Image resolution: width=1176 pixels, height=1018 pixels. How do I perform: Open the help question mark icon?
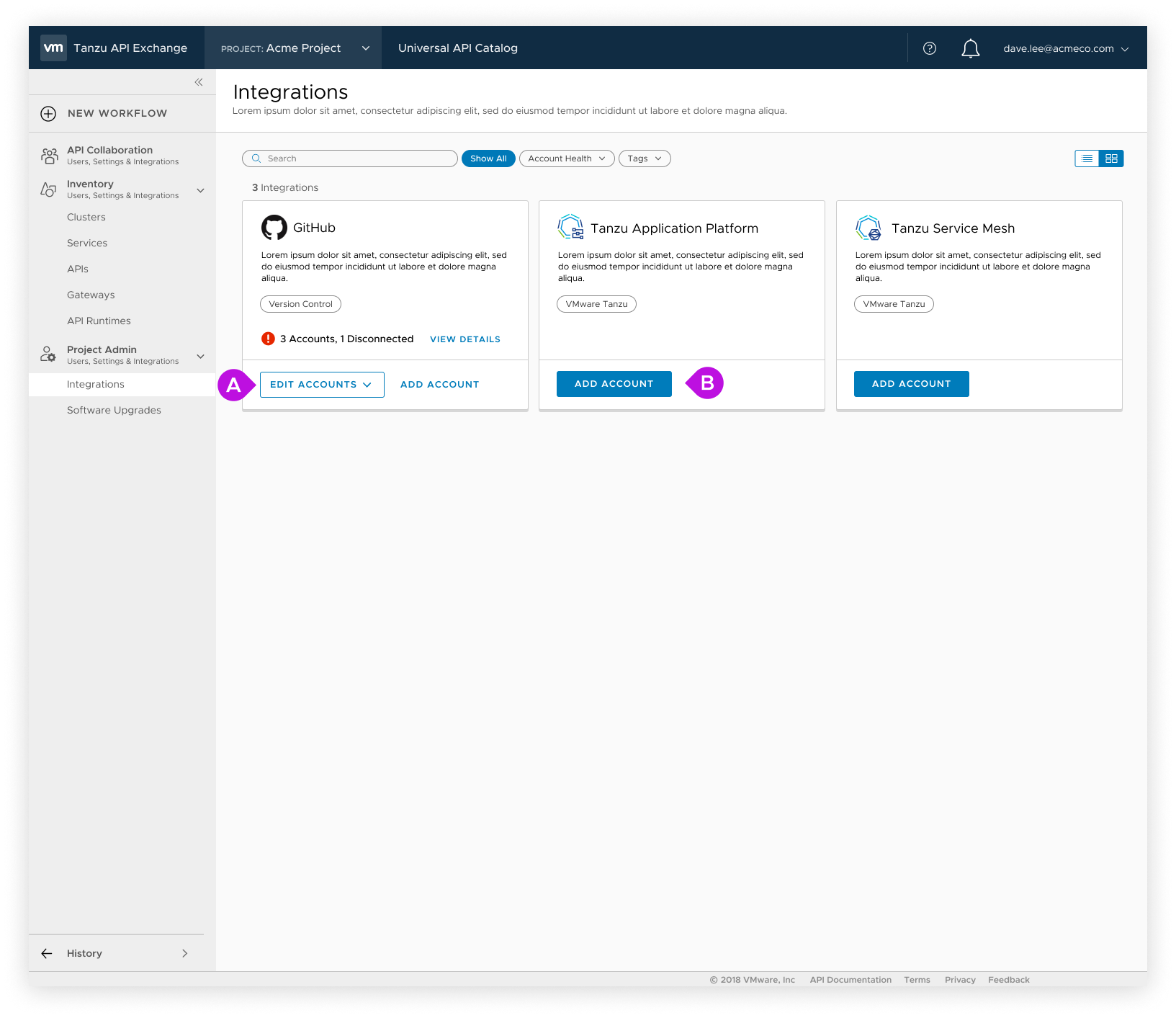click(930, 48)
